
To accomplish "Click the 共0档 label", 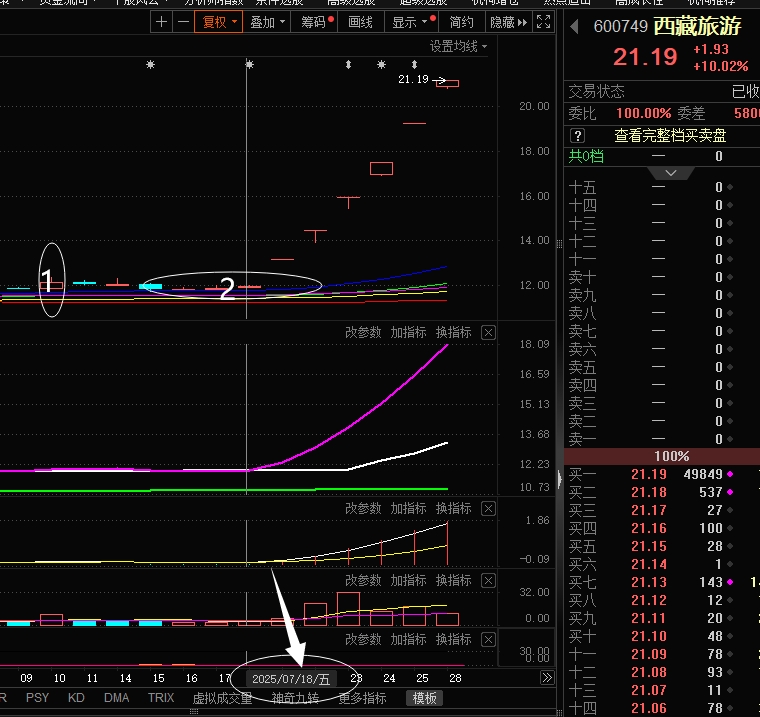I will [586, 156].
